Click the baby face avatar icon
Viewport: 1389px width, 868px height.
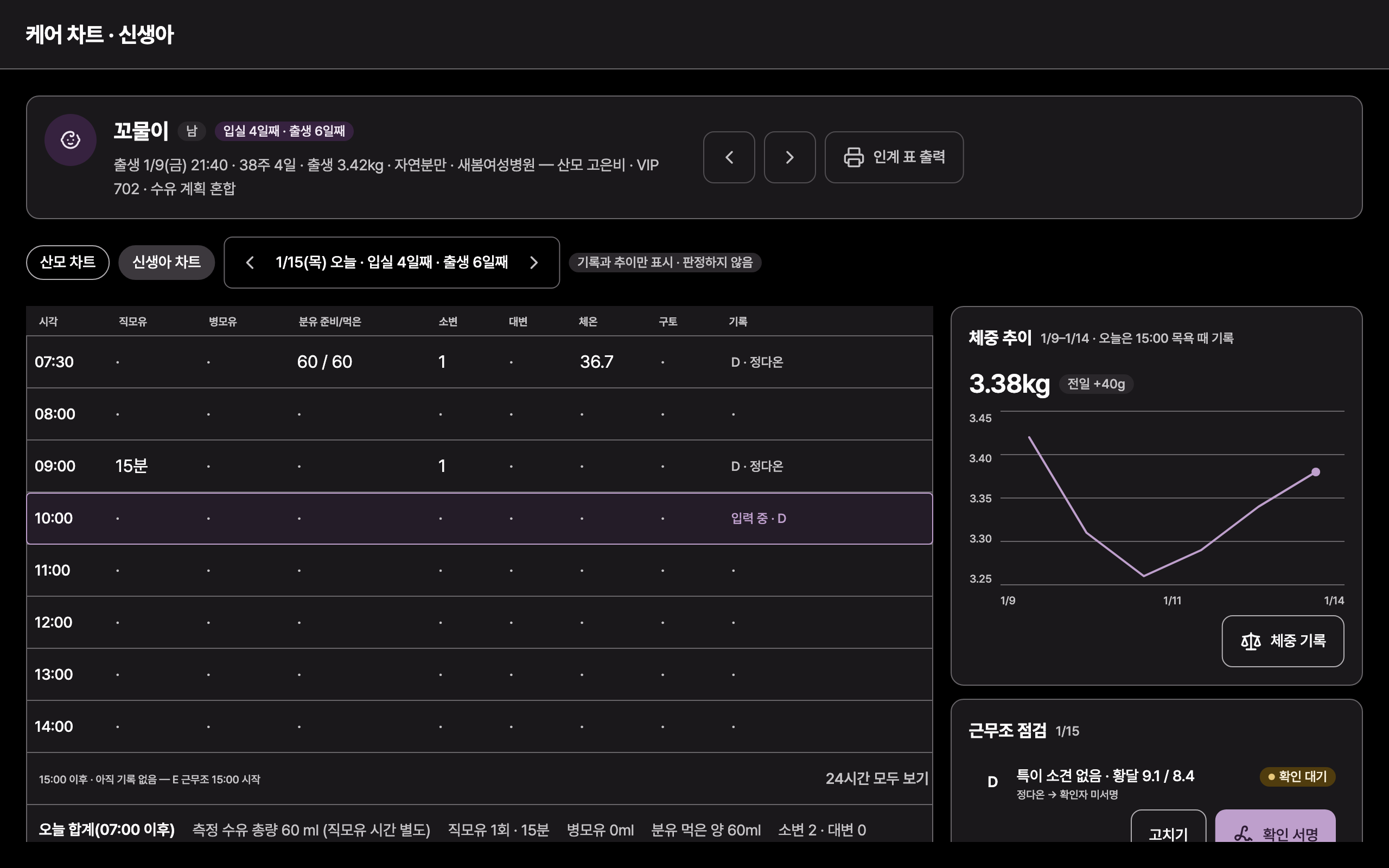pyautogui.click(x=71, y=140)
